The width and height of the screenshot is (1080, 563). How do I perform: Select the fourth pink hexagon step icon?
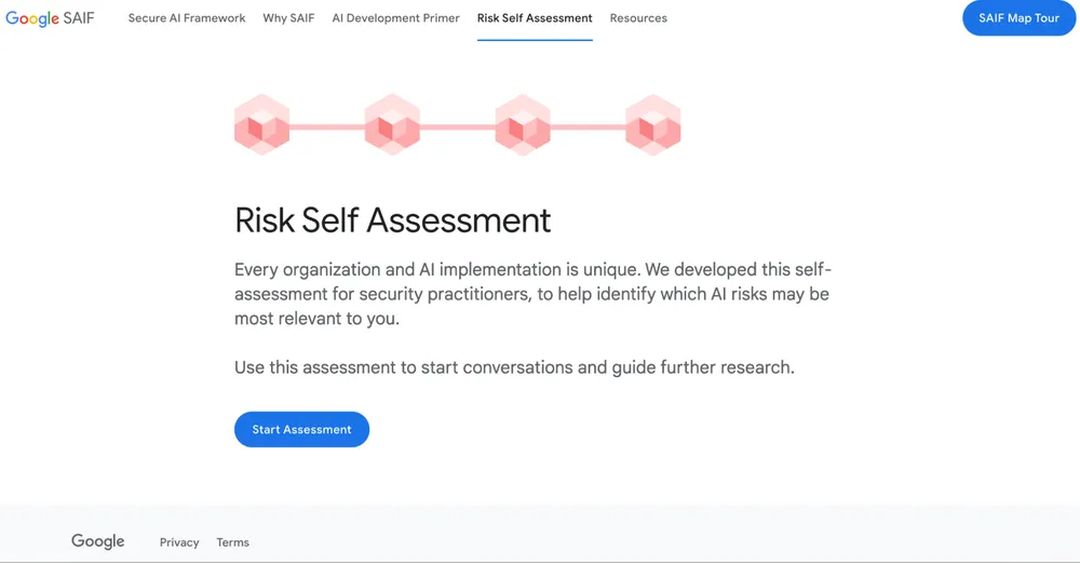pos(653,125)
